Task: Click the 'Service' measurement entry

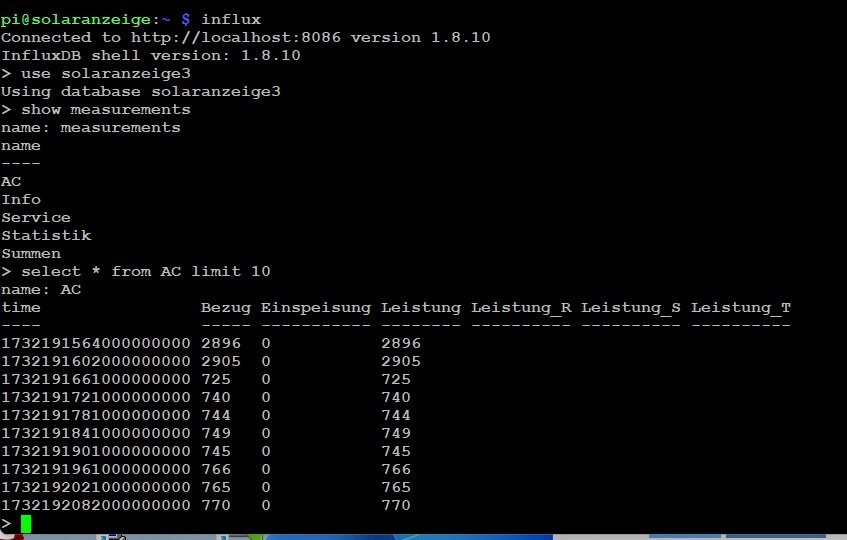Action: point(36,217)
